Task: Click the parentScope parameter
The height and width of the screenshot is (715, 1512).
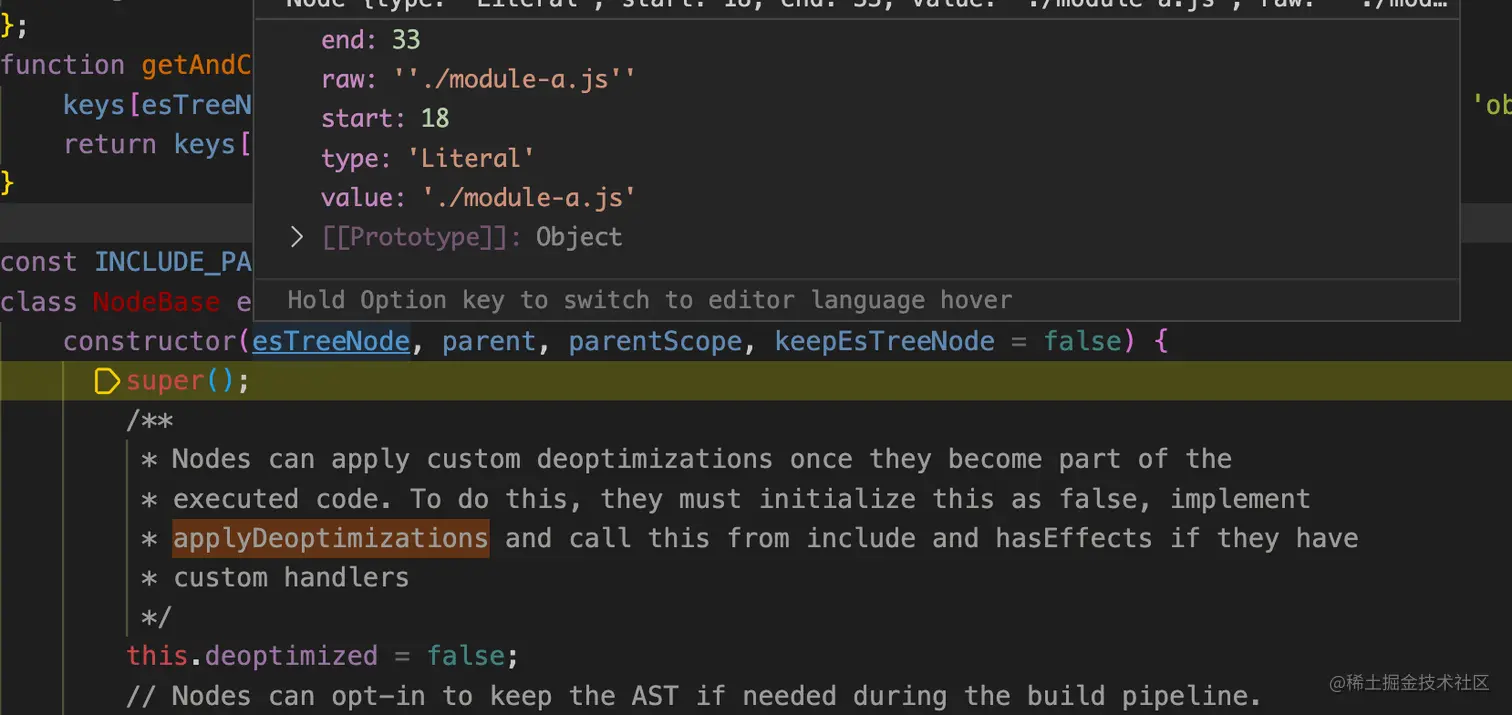Action: pyautogui.click(x=655, y=342)
